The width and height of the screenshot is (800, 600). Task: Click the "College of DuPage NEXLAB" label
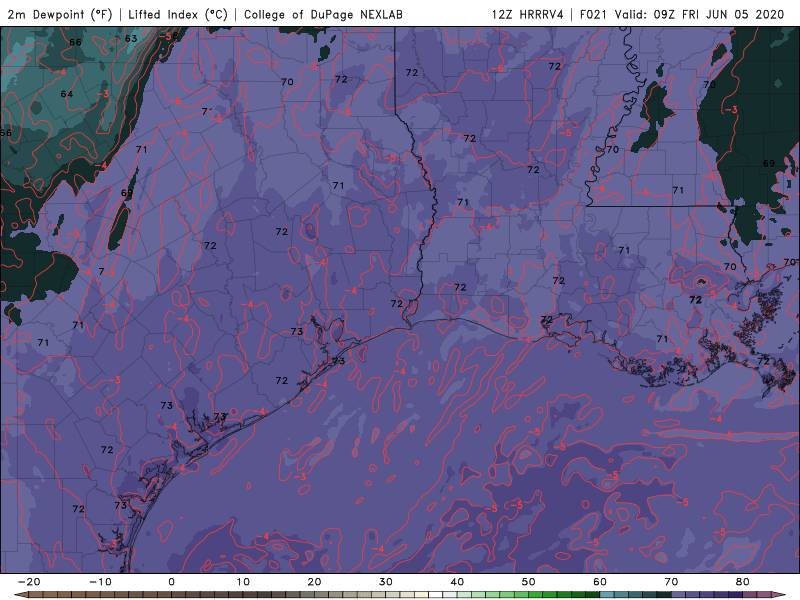click(x=323, y=14)
